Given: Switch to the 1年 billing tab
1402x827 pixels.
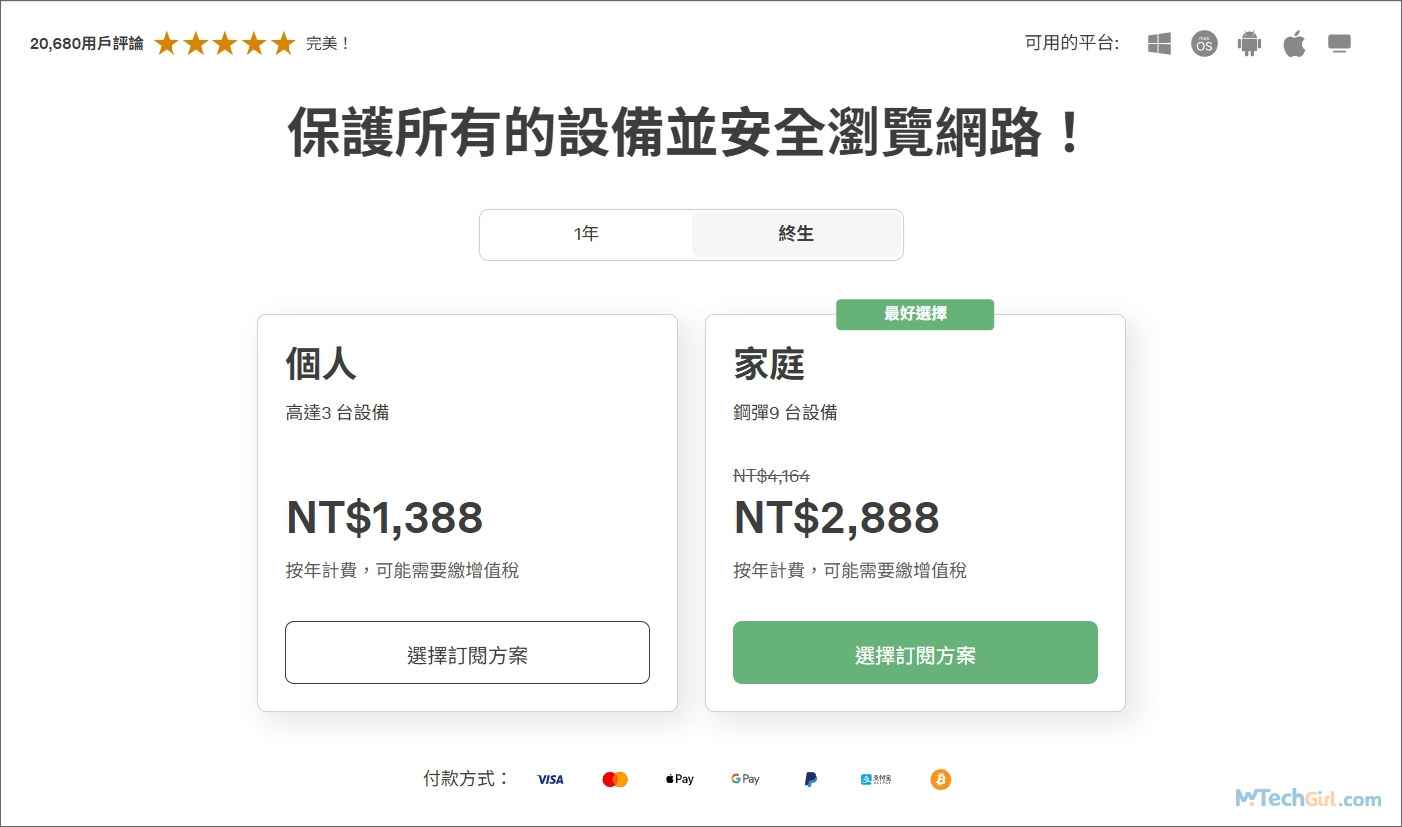Looking at the screenshot, I should click(586, 234).
